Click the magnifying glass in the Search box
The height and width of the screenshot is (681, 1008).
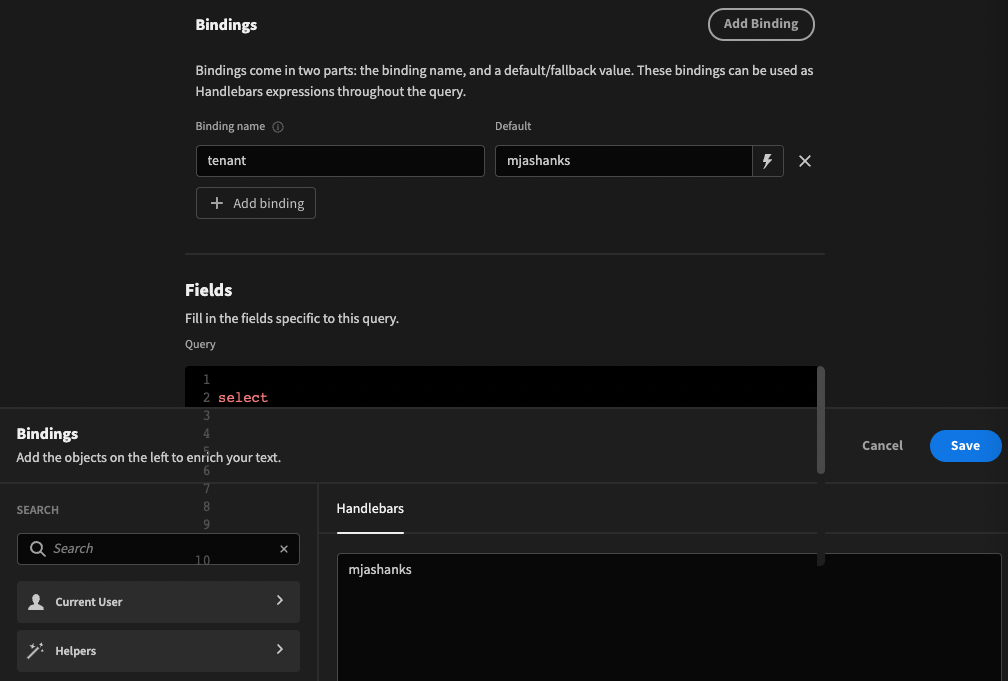(37, 548)
